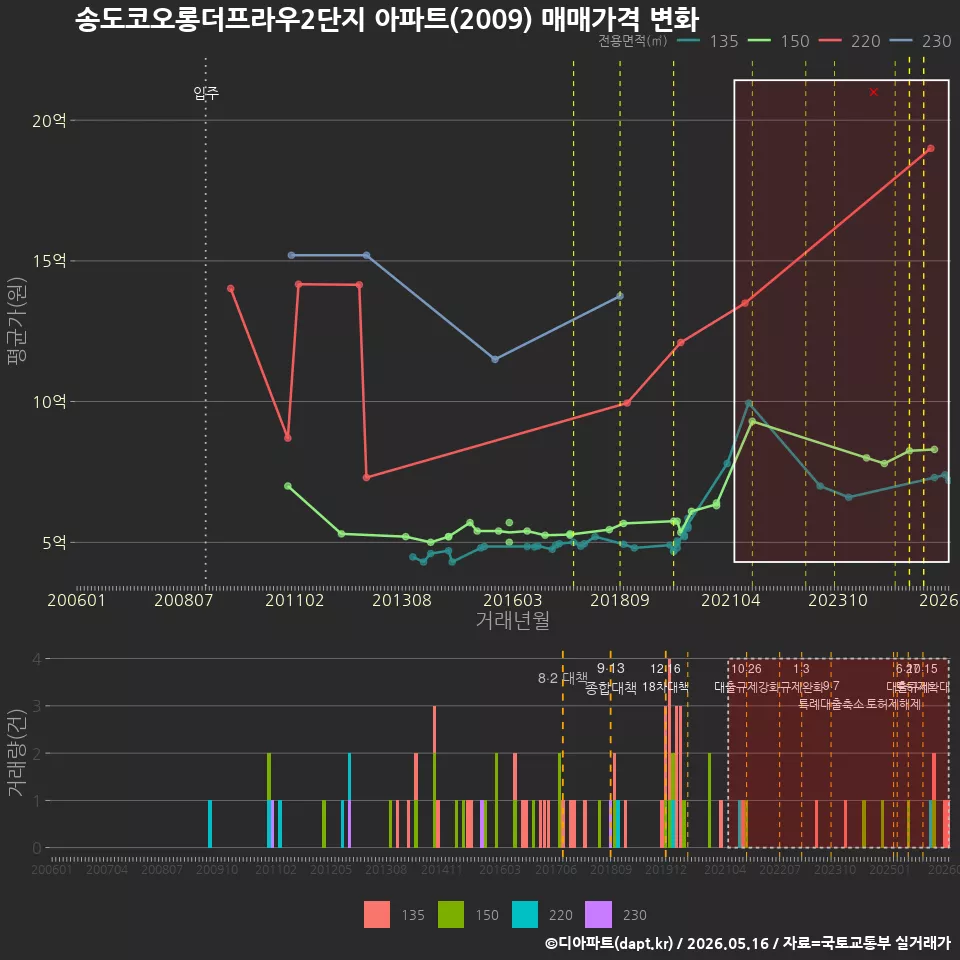This screenshot has height=960, width=960.
Task: Click the first blue 230 data point near 15억
Action: pyautogui.click(x=291, y=255)
